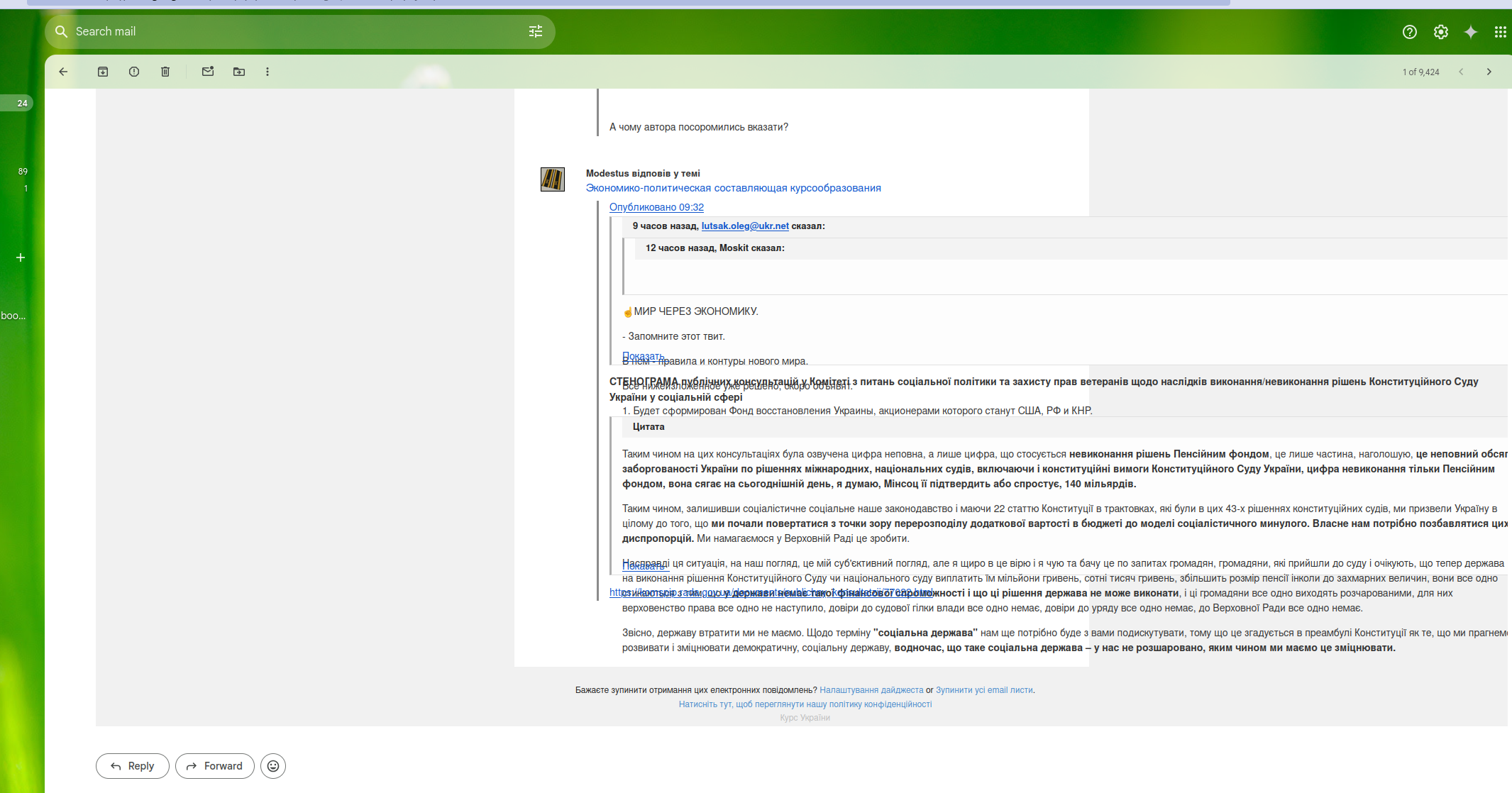
Task: Open the Settings gear
Action: pyautogui.click(x=1440, y=32)
